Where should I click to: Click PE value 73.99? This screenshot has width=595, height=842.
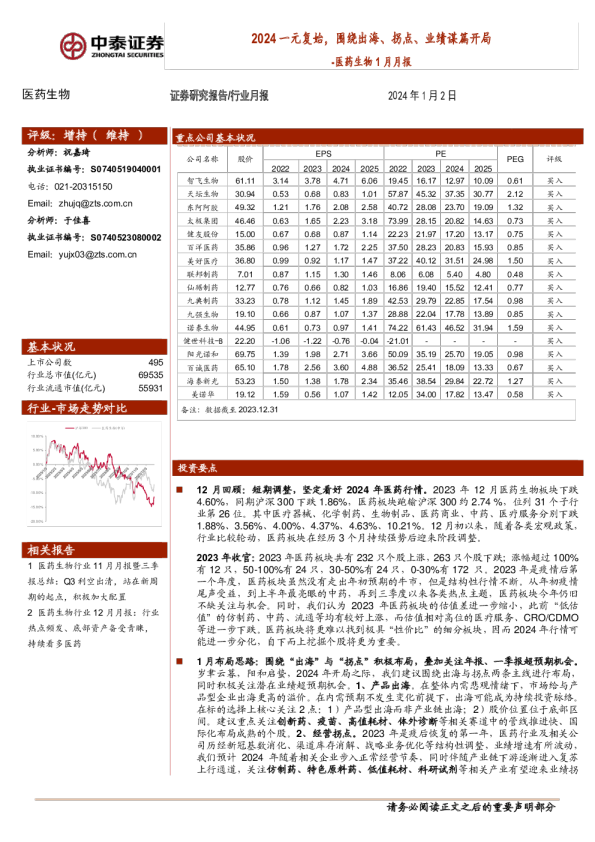point(398,221)
